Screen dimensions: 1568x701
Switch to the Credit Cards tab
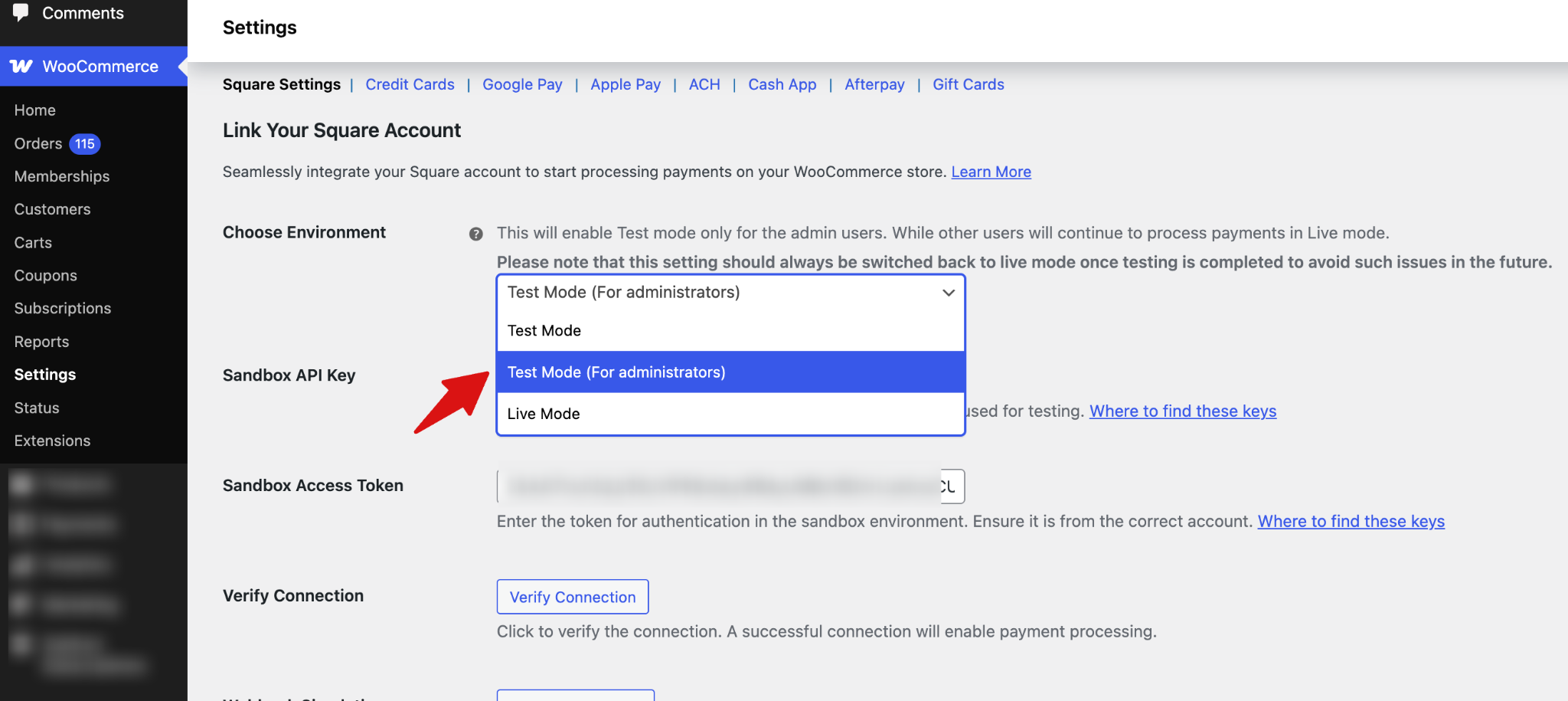point(410,84)
